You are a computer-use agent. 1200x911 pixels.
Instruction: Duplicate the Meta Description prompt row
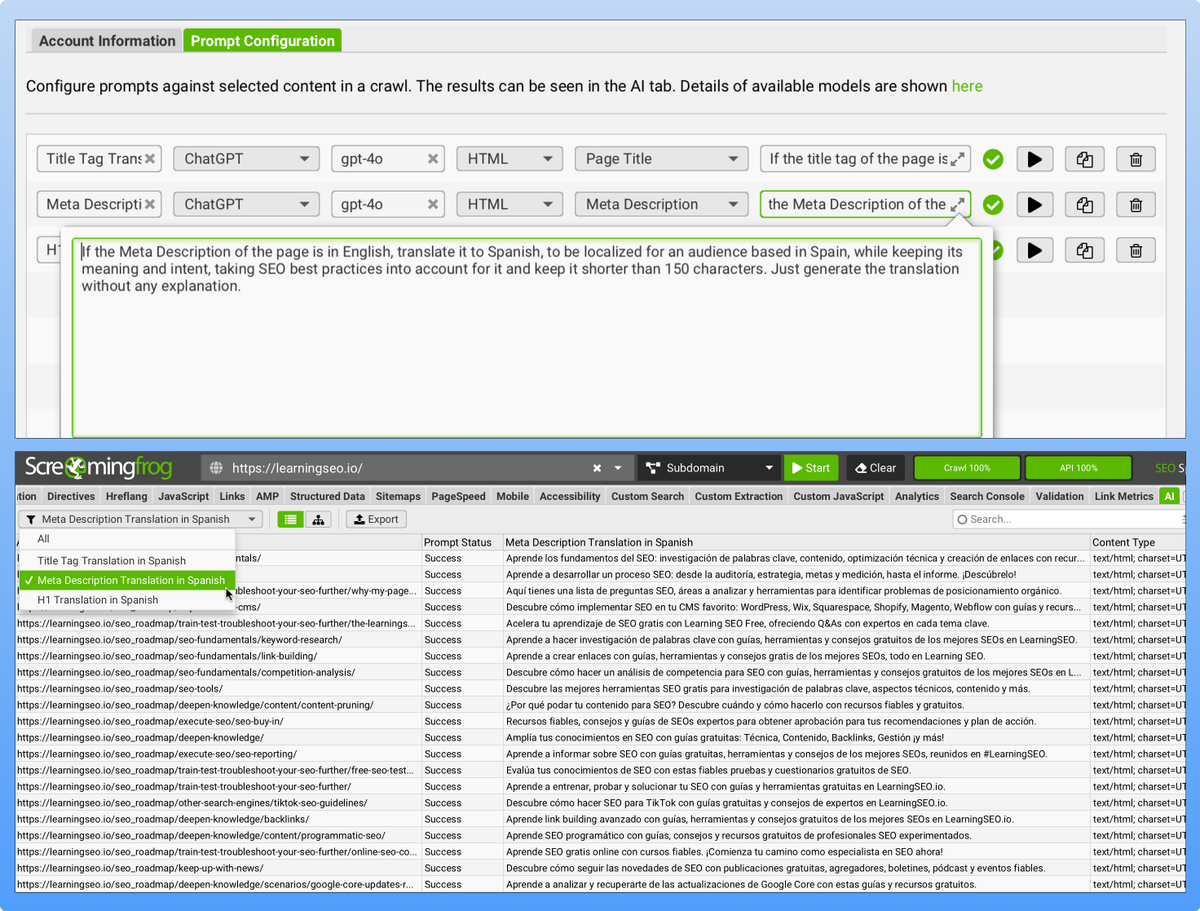[1085, 204]
